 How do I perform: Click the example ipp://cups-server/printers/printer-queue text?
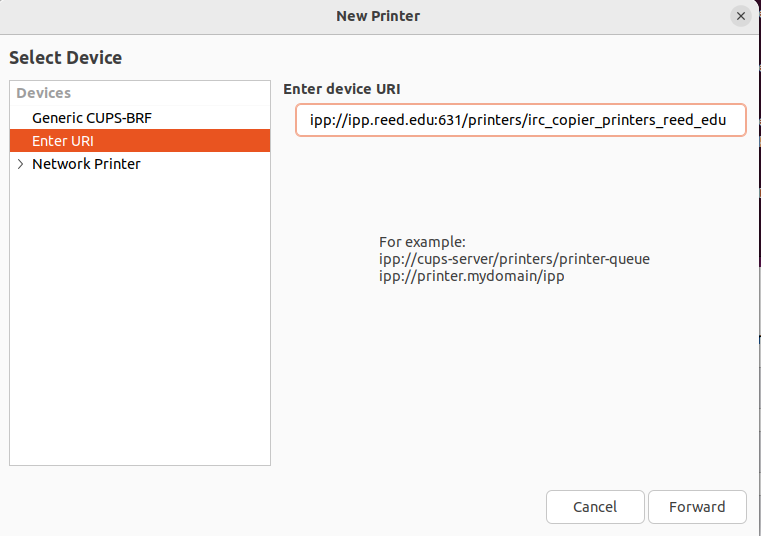tap(514, 259)
